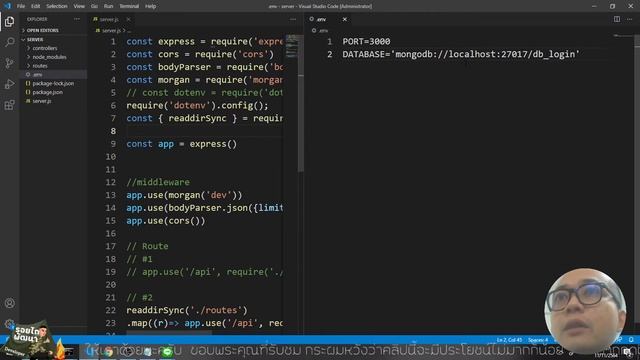Open package-lock.json from Explorer
This screenshot has width=640, height=360.
pos(53,83)
